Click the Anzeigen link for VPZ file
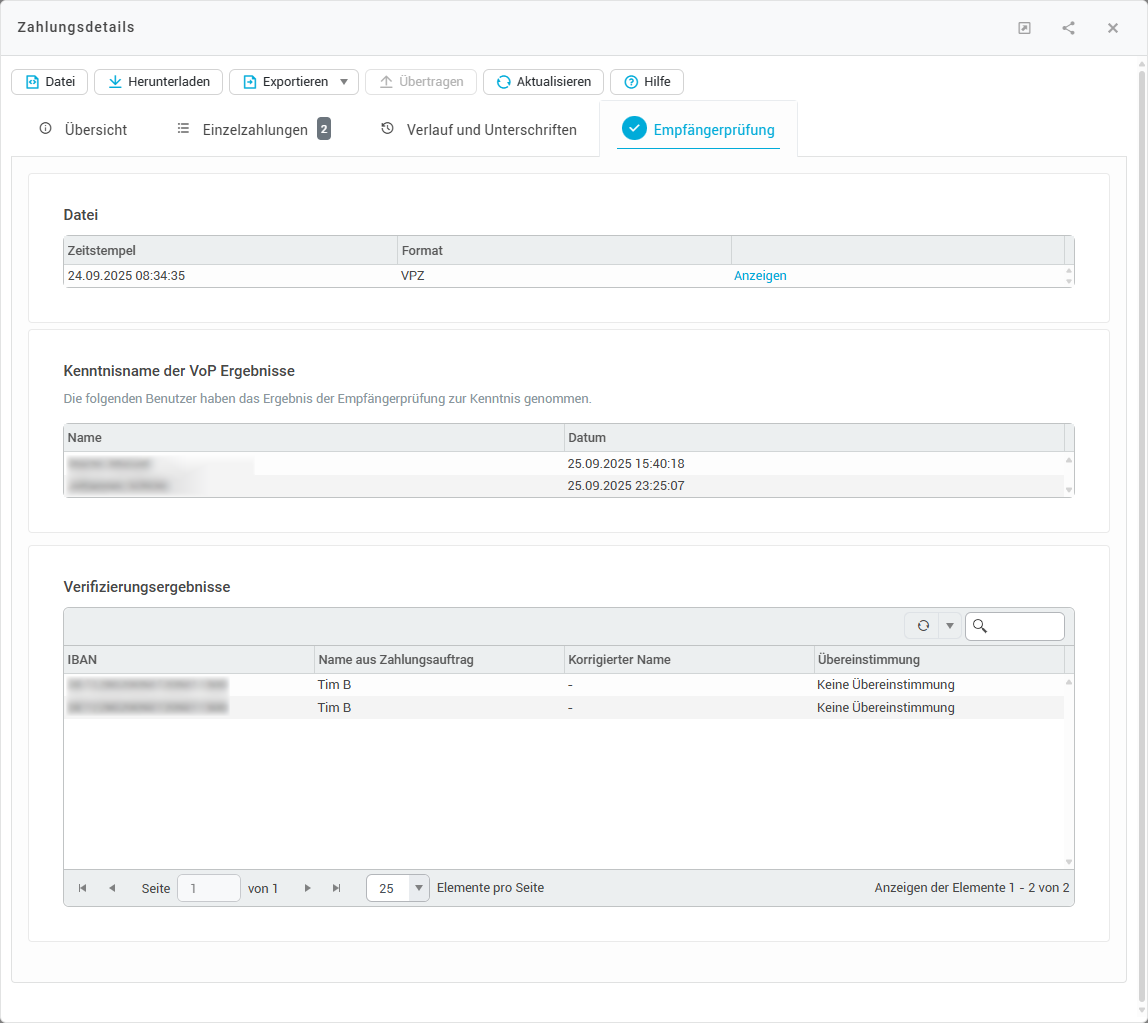Screen dimensions: 1148x1023 pos(760,276)
